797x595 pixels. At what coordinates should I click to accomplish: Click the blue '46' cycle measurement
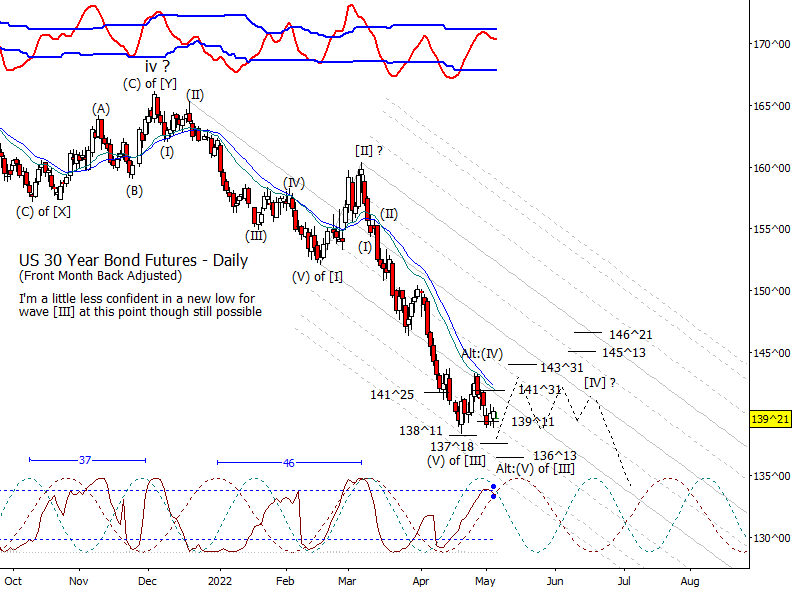pyautogui.click(x=289, y=463)
